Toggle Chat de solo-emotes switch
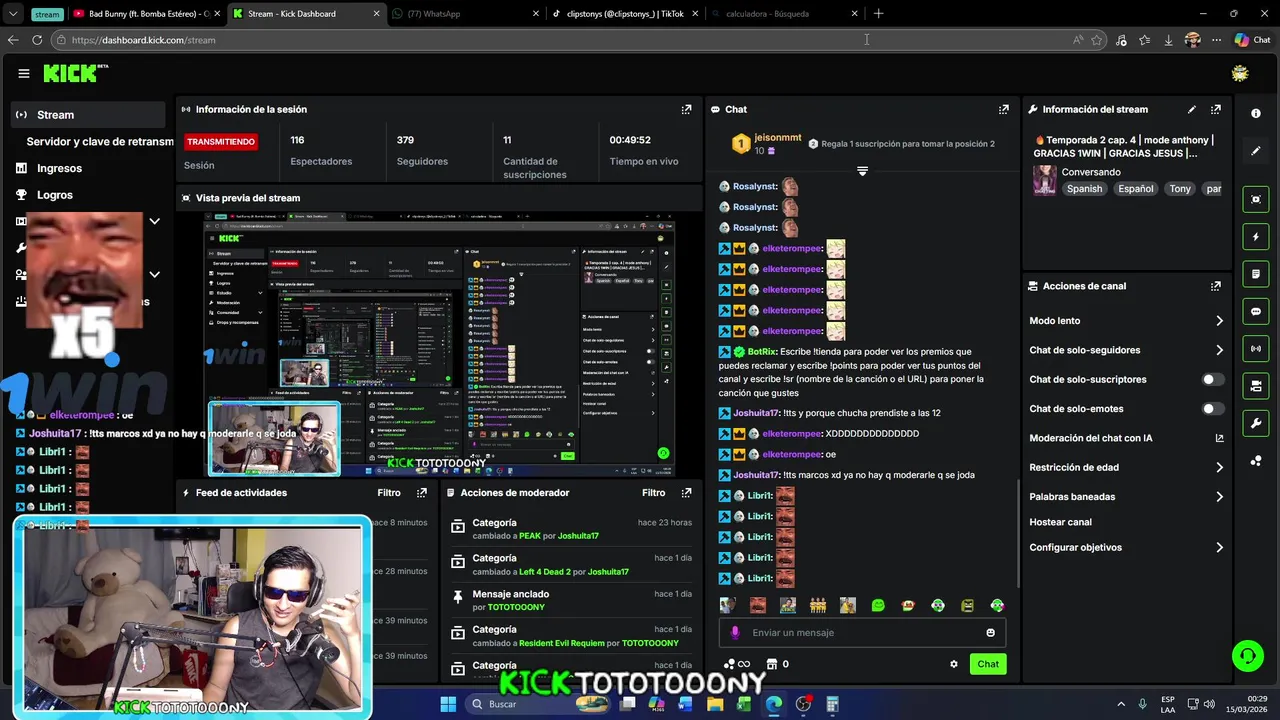This screenshot has width=1280, height=720. (1212, 408)
